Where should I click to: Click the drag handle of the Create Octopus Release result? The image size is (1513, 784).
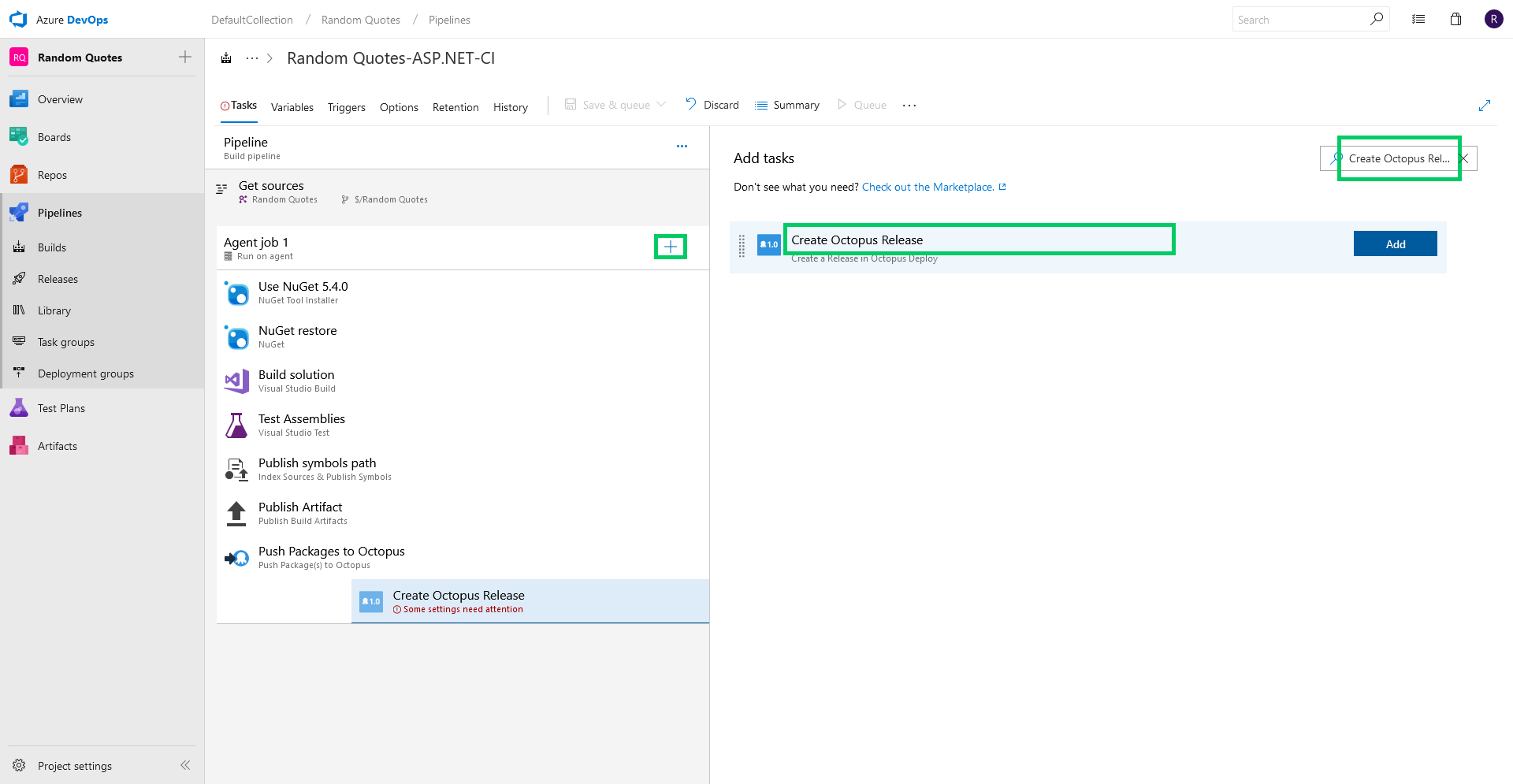click(x=742, y=246)
